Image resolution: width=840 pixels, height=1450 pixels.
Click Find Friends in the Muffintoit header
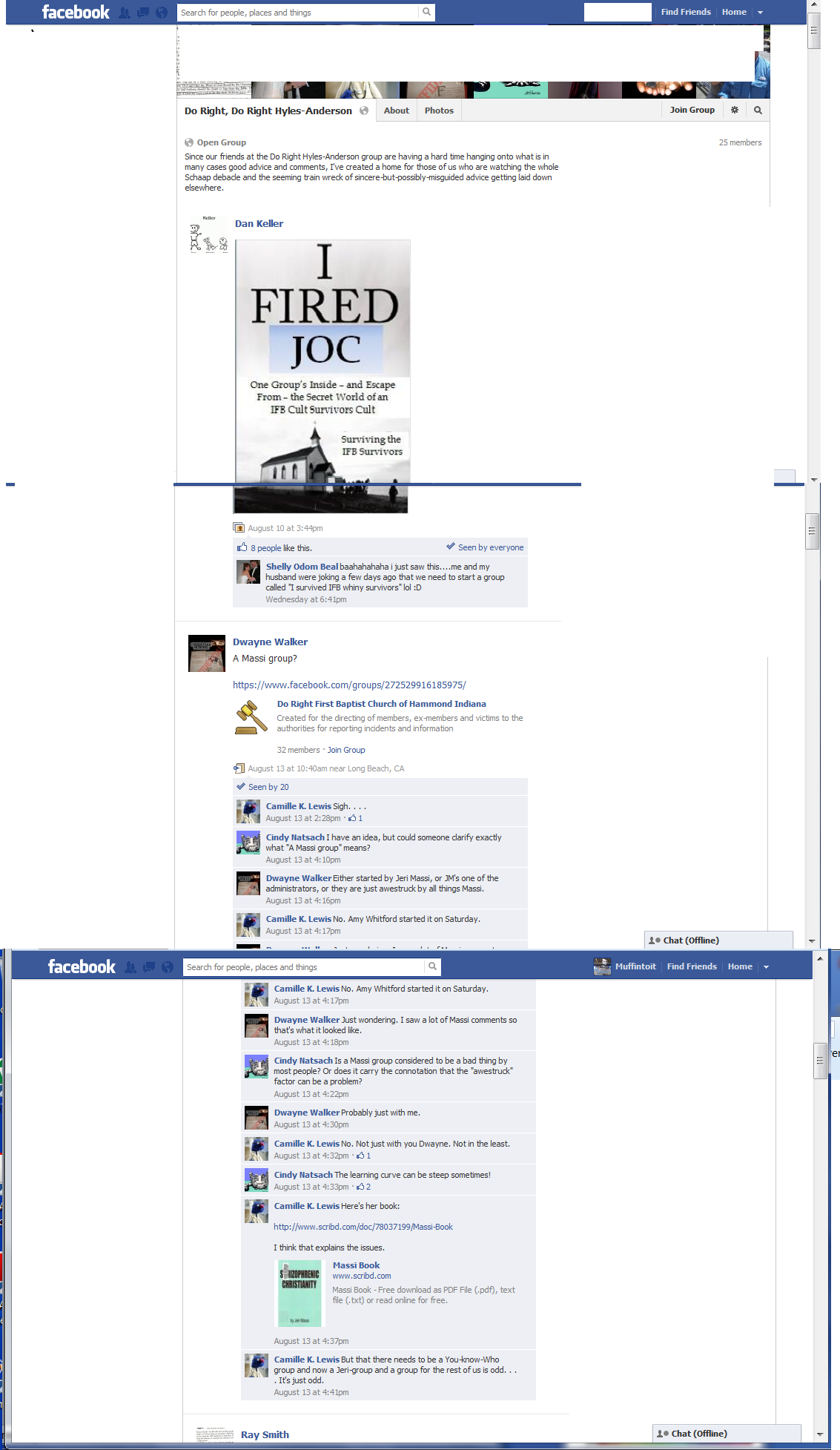(692, 966)
